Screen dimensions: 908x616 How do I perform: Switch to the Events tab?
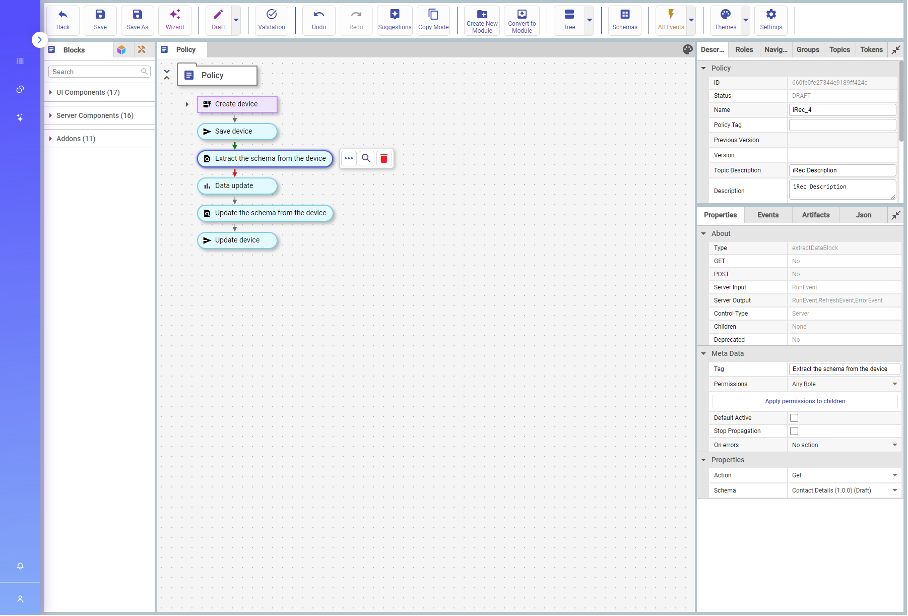(768, 215)
